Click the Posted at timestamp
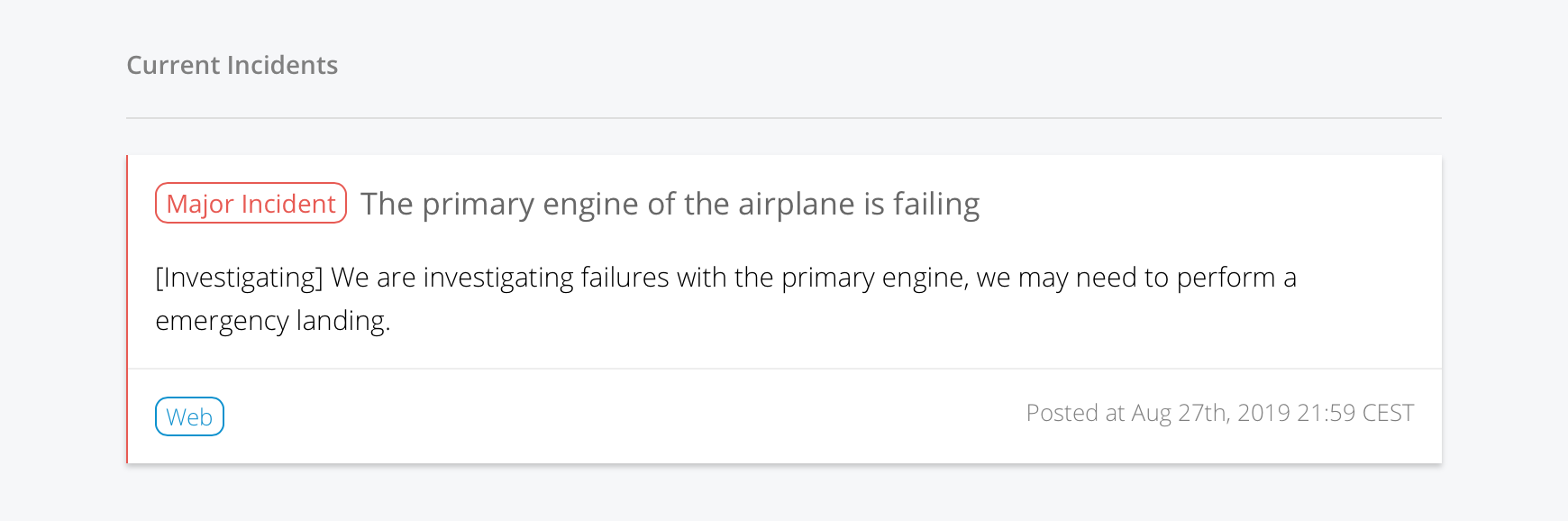This screenshot has height=521, width=1568. tap(1219, 413)
